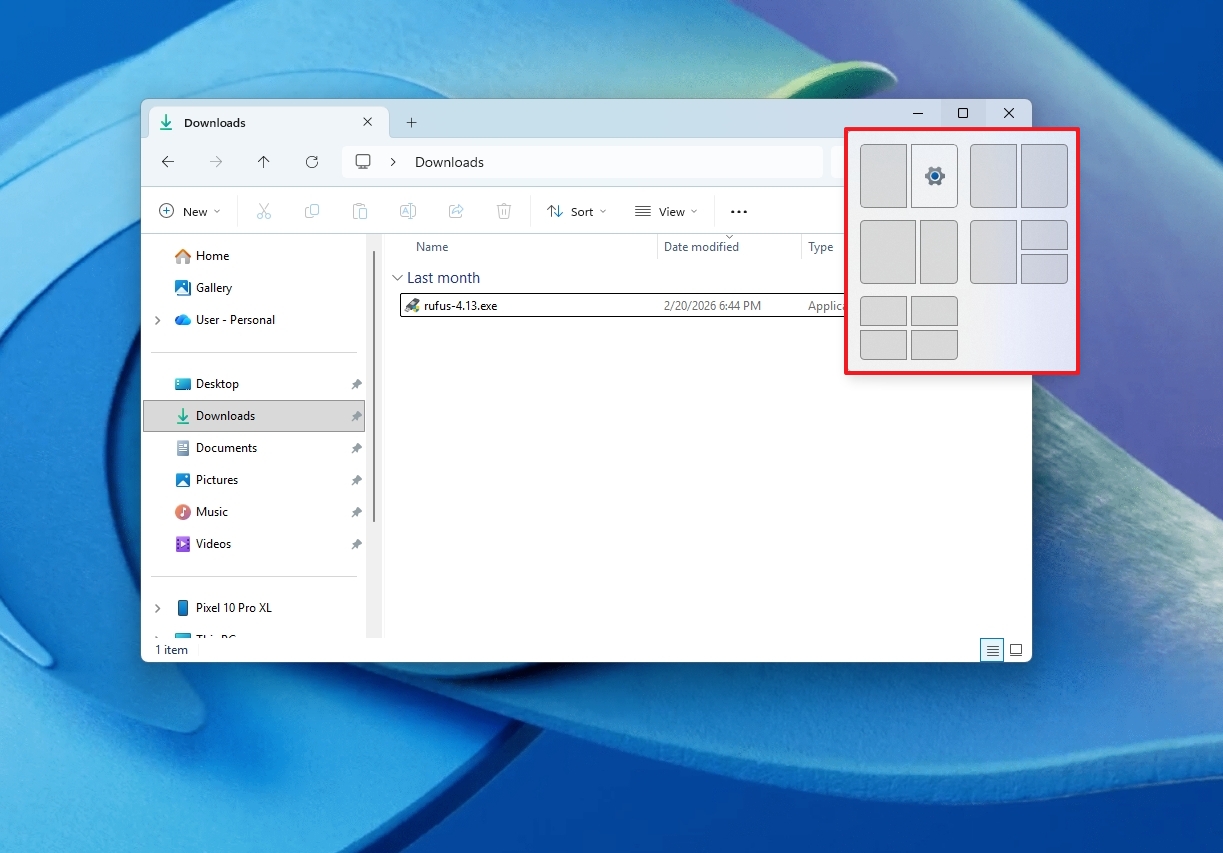Switch to details view in the status bar

point(991,650)
